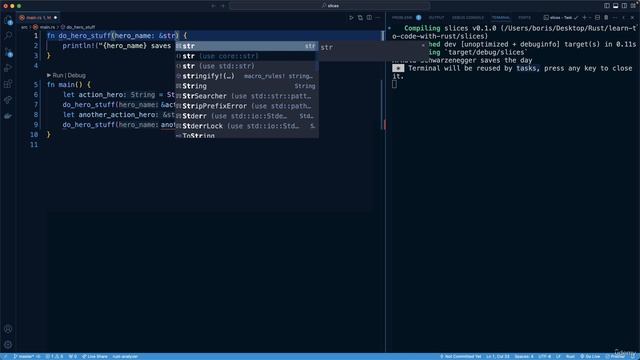Click the src breadcrumb folder
This screenshot has height=360, width=640.
pyautogui.click(x=24, y=27)
